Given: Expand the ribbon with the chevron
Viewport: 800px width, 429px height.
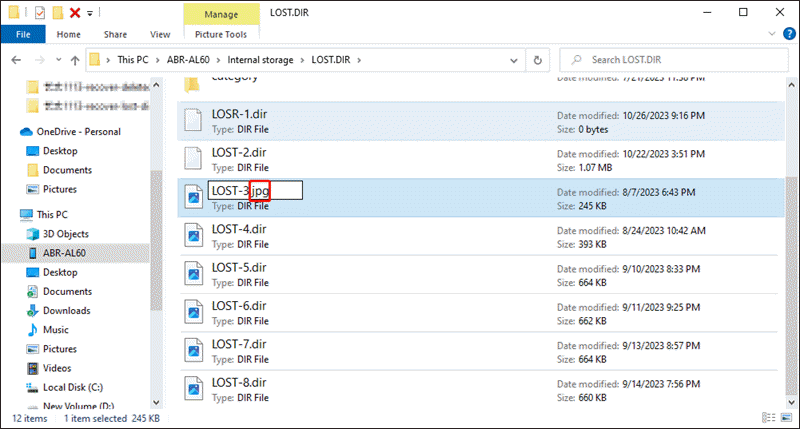Looking at the screenshot, I should pyautogui.click(x=771, y=34).
